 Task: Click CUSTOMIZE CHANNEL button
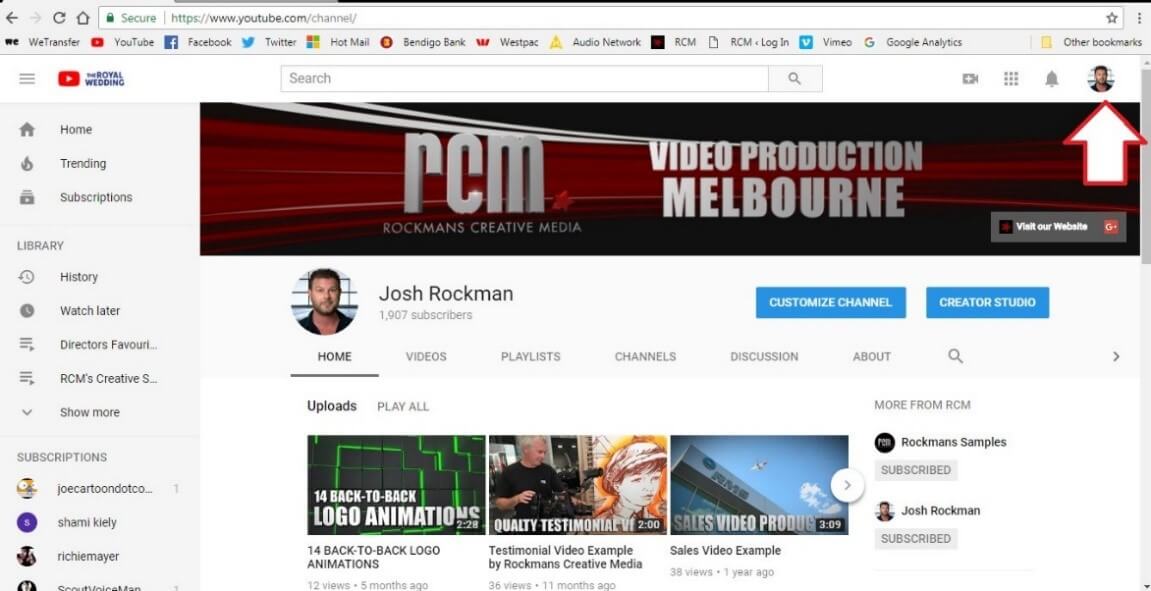click(x=831, y=302)
